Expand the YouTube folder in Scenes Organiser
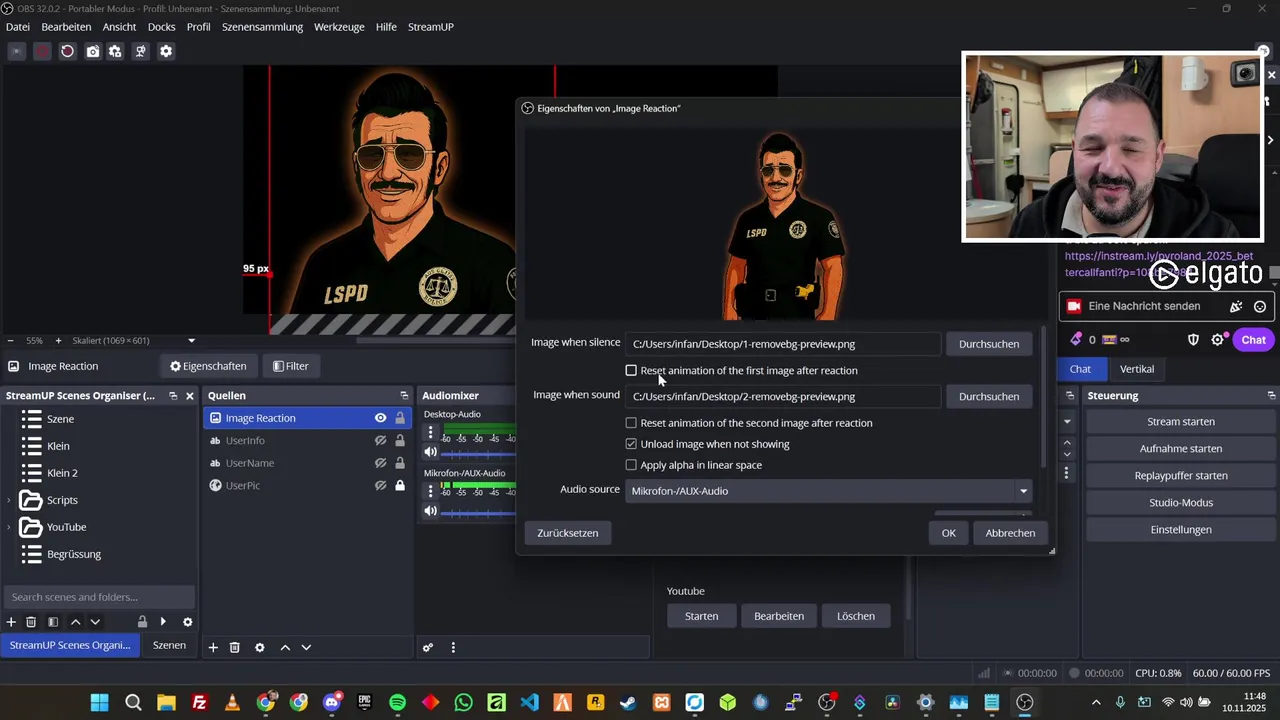 9,527
